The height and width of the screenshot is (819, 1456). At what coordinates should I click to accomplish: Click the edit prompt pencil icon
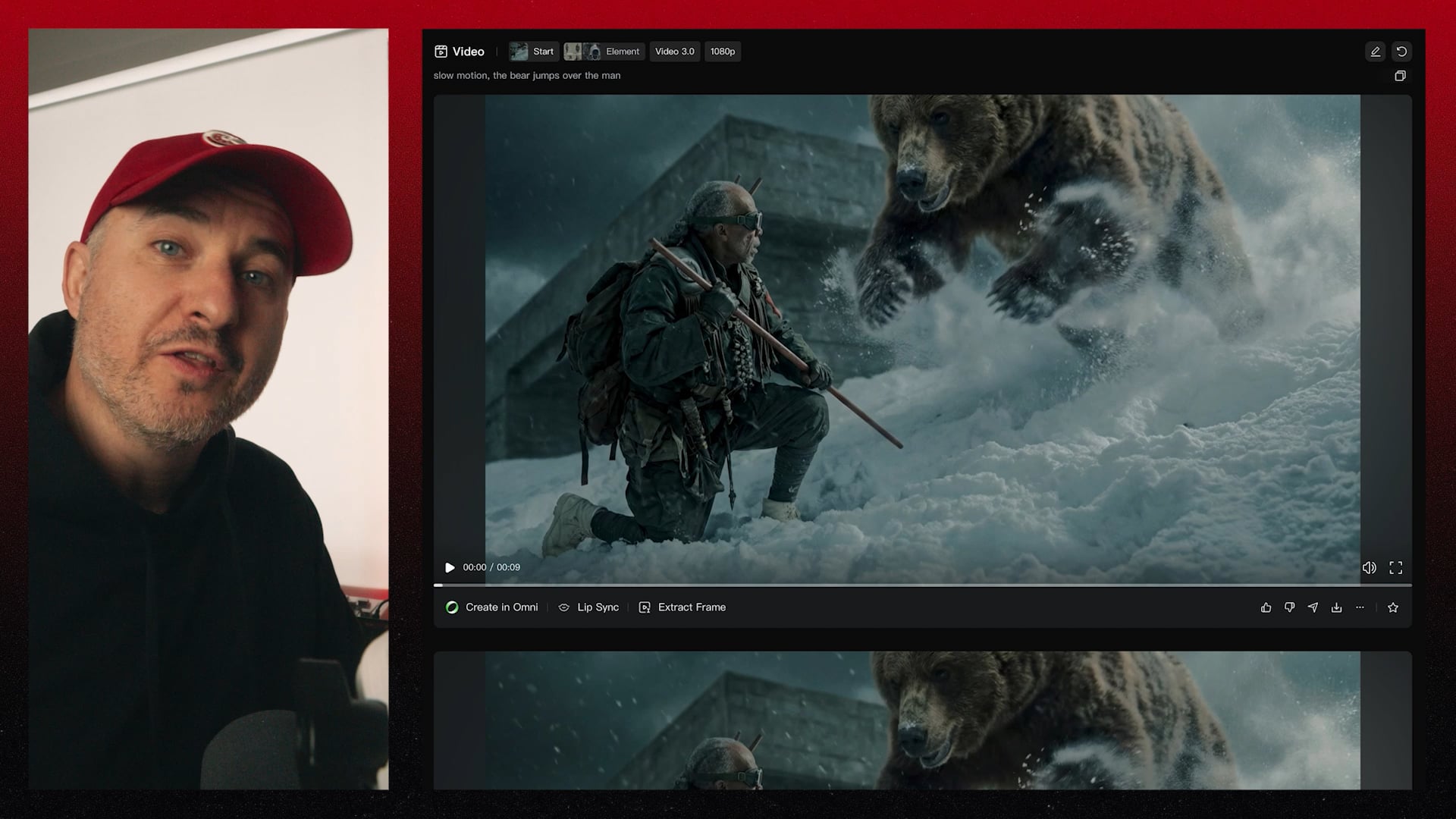coord(1375,52)
